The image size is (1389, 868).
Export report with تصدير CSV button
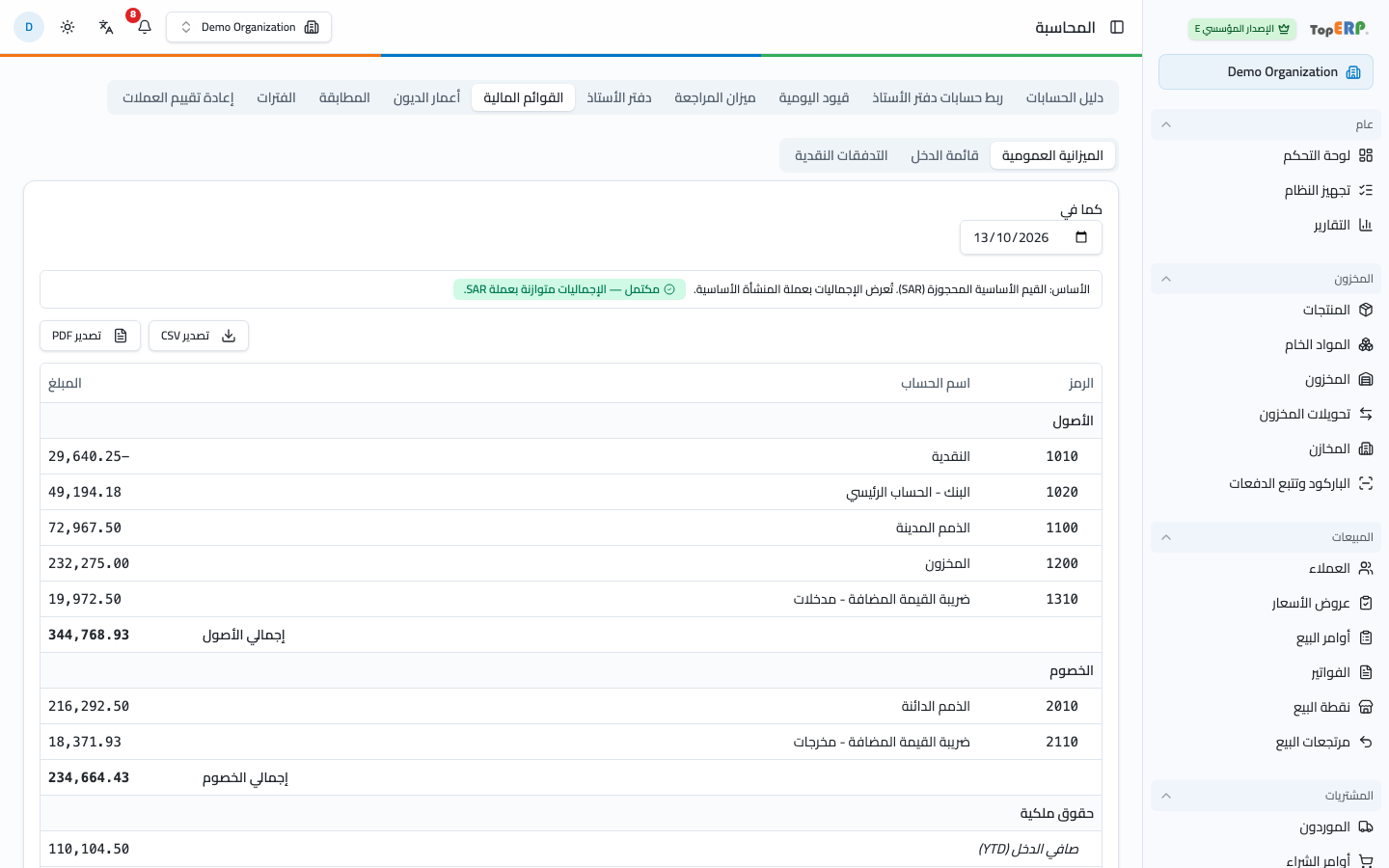(x=199, y=336)
